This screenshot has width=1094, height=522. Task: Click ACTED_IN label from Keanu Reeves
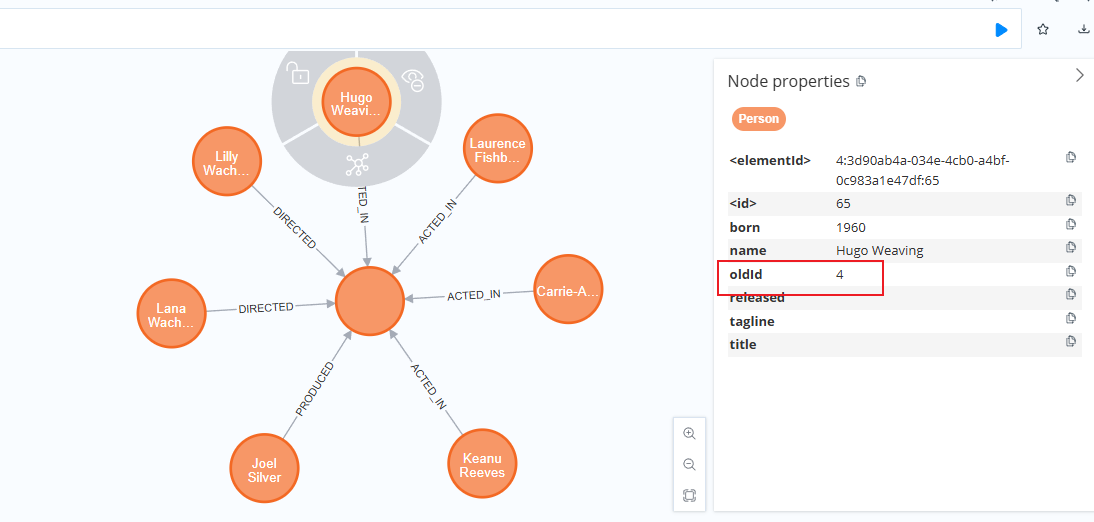(x=428, y=386)
